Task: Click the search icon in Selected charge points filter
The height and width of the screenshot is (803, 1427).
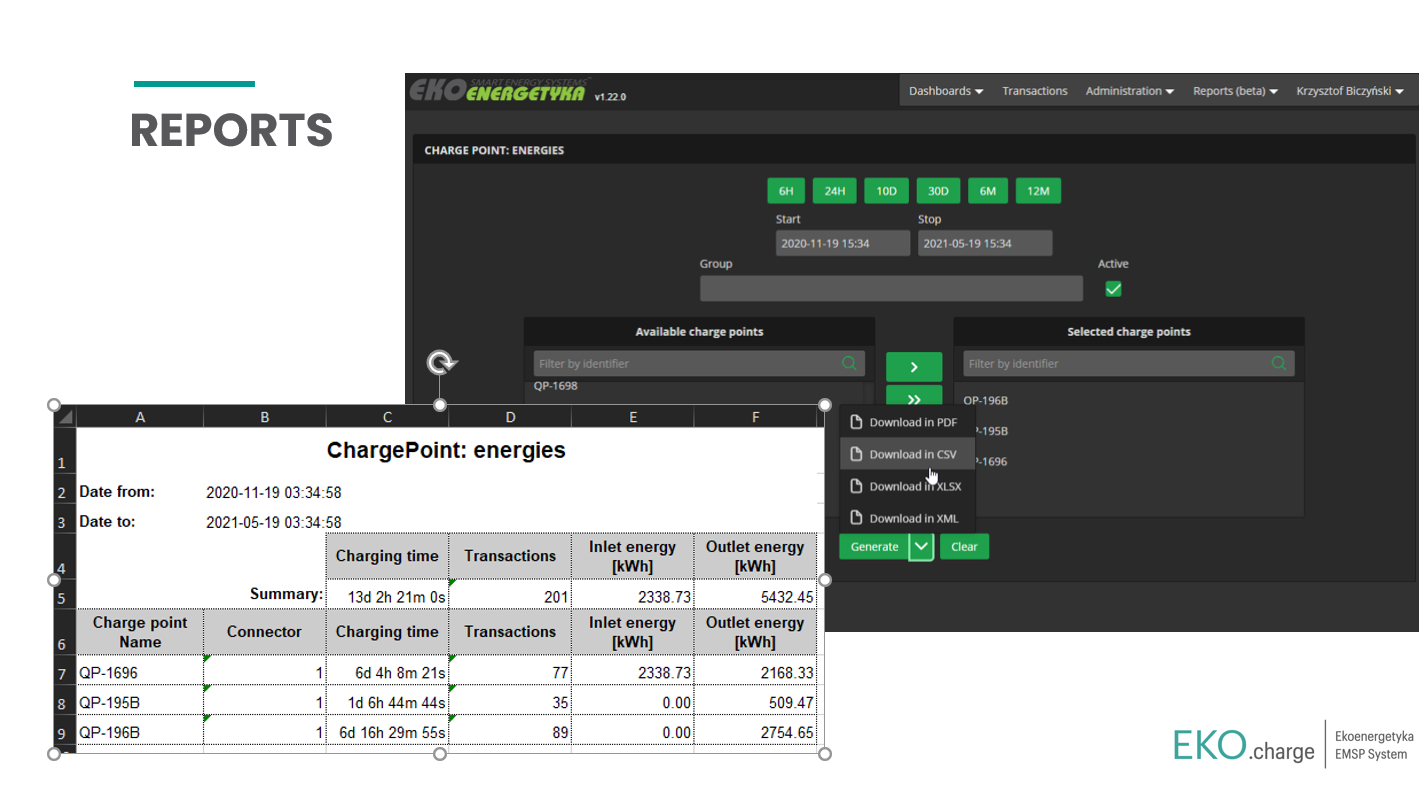Action: coord(1279,364)
